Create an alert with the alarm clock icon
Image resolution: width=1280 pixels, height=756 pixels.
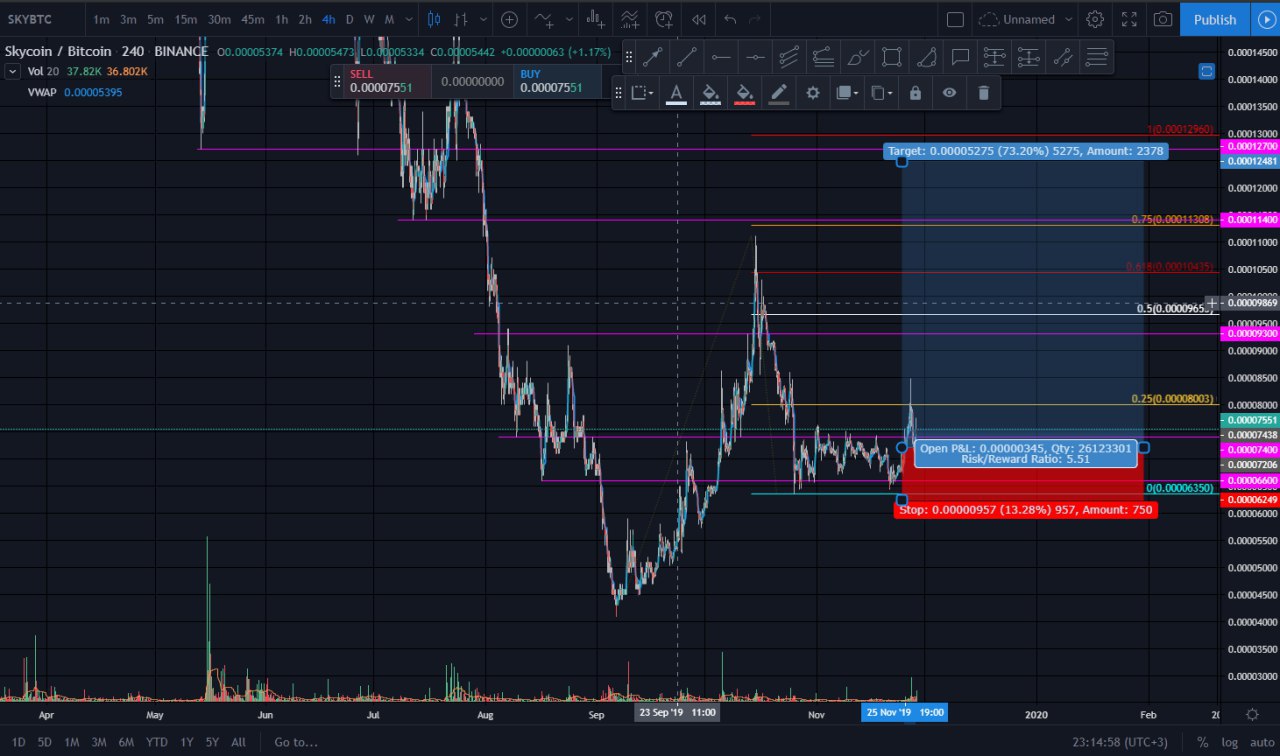click(x=664, y=19)
